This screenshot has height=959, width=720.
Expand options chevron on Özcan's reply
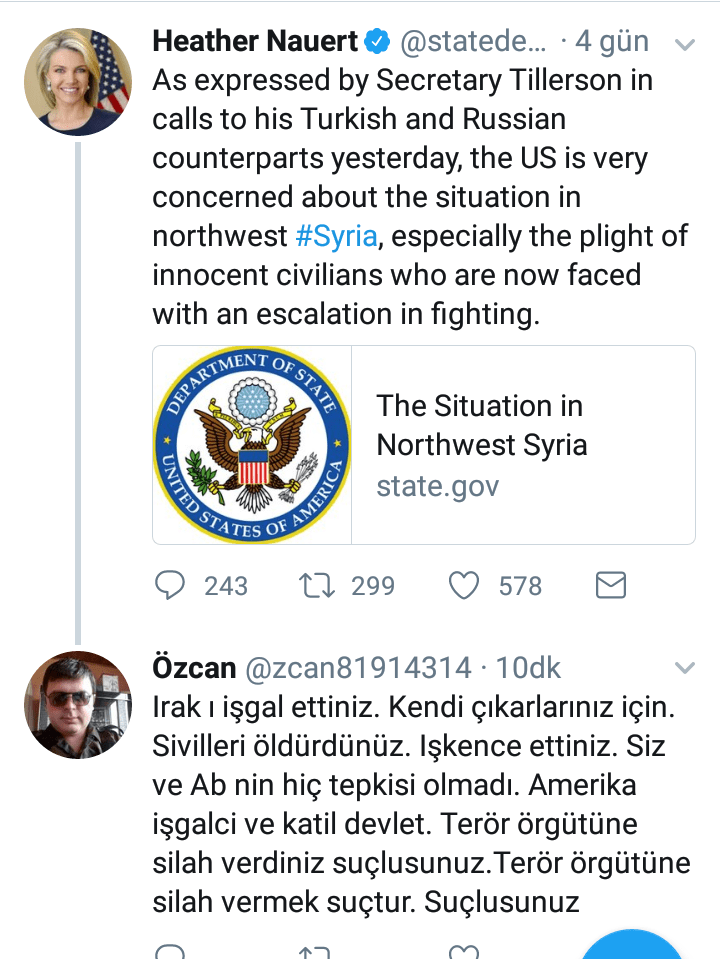tap(685, 667)
